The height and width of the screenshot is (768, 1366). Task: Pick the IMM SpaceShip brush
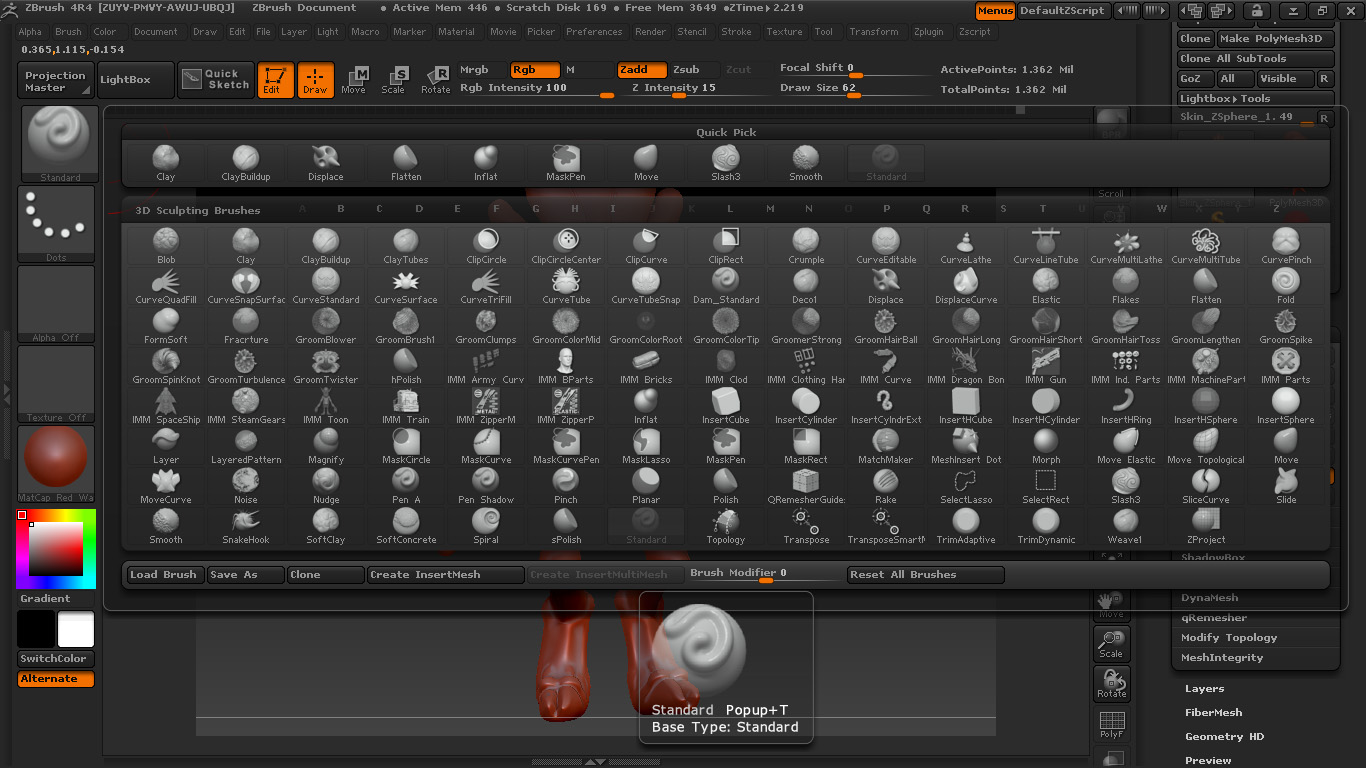pos(166,406)
